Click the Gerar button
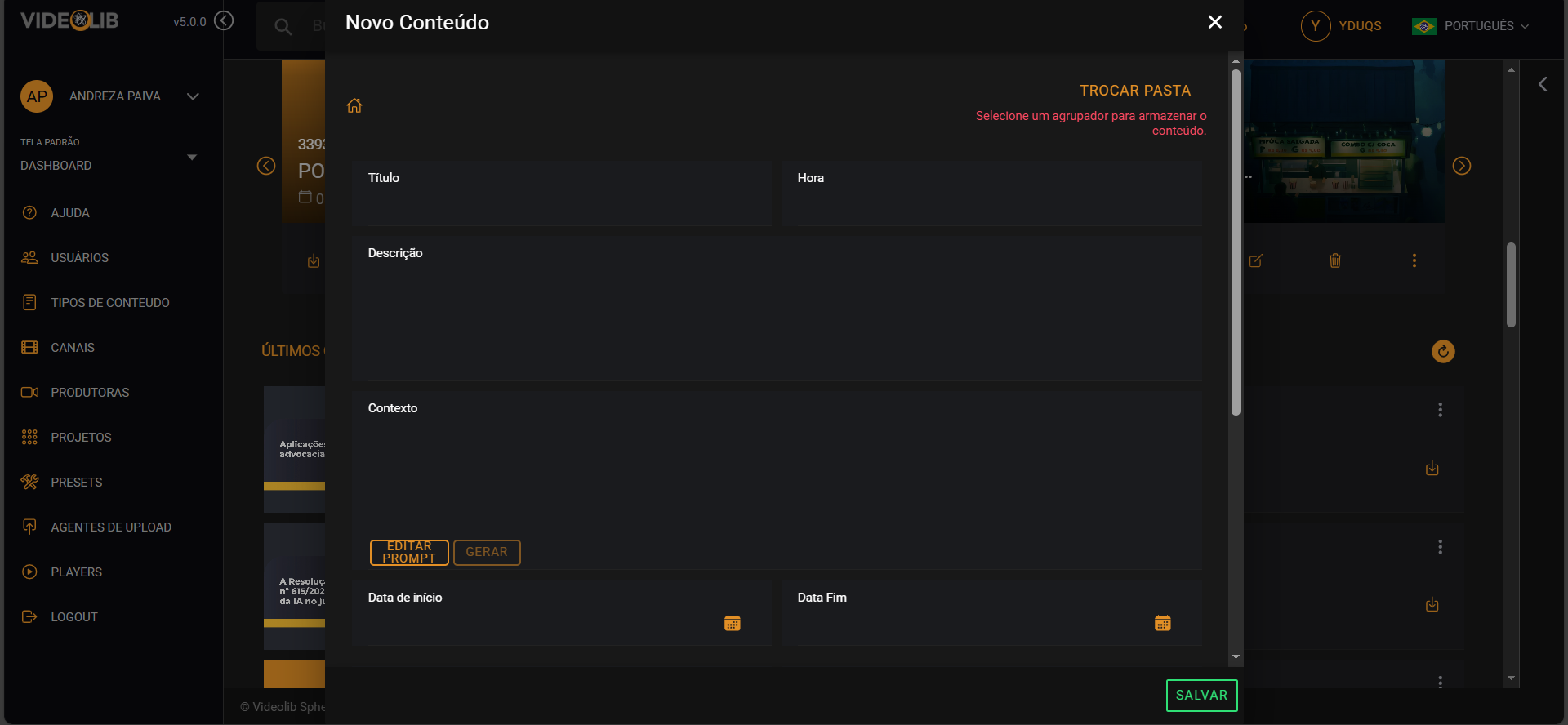Viewport: 1568px width, 725px height. 487,553
